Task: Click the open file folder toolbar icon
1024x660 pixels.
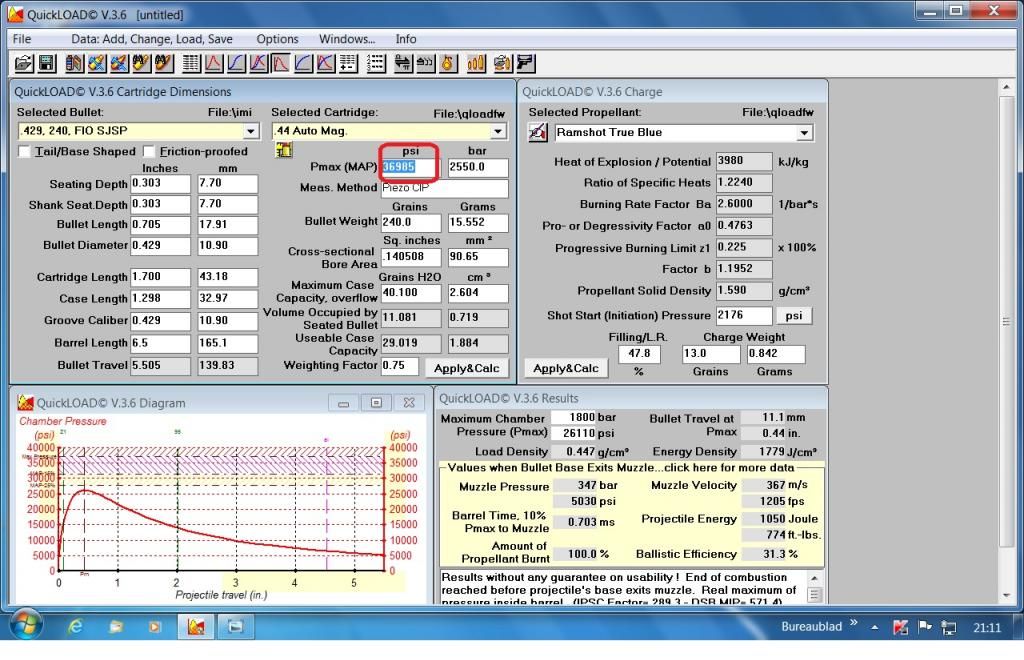Action: (x=24, y=63)
